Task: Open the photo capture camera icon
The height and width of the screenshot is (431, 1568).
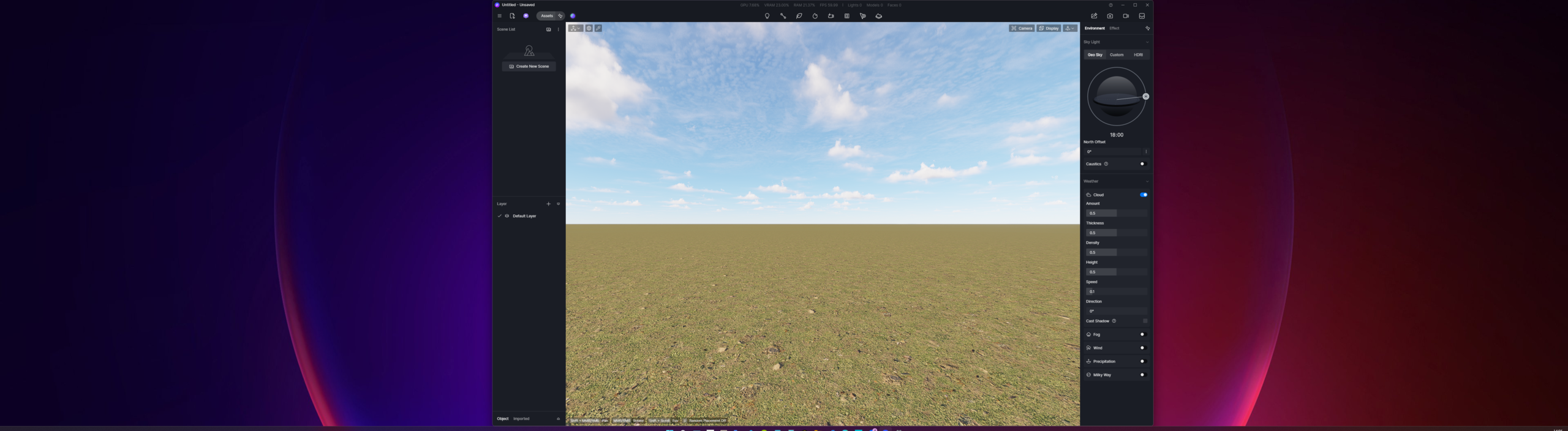Action: click(x=1110, y=16)
